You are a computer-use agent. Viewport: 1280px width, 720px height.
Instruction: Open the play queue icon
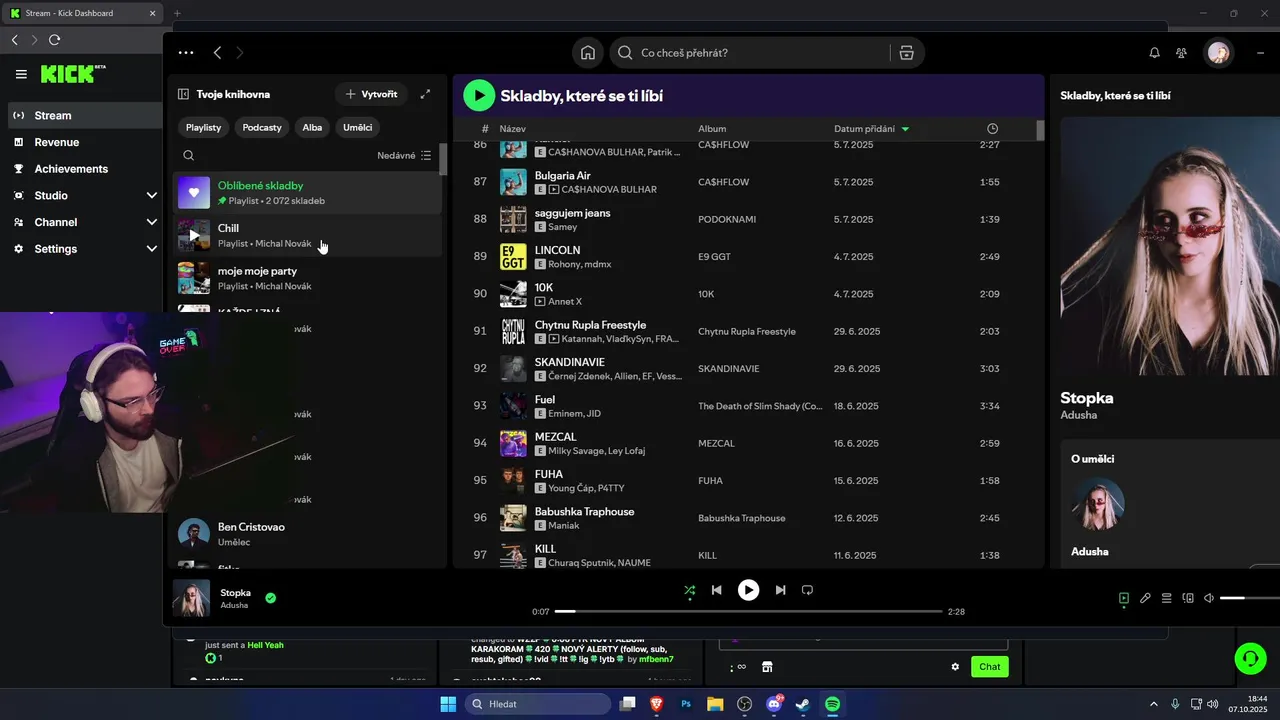click(x=1166, y=598)
